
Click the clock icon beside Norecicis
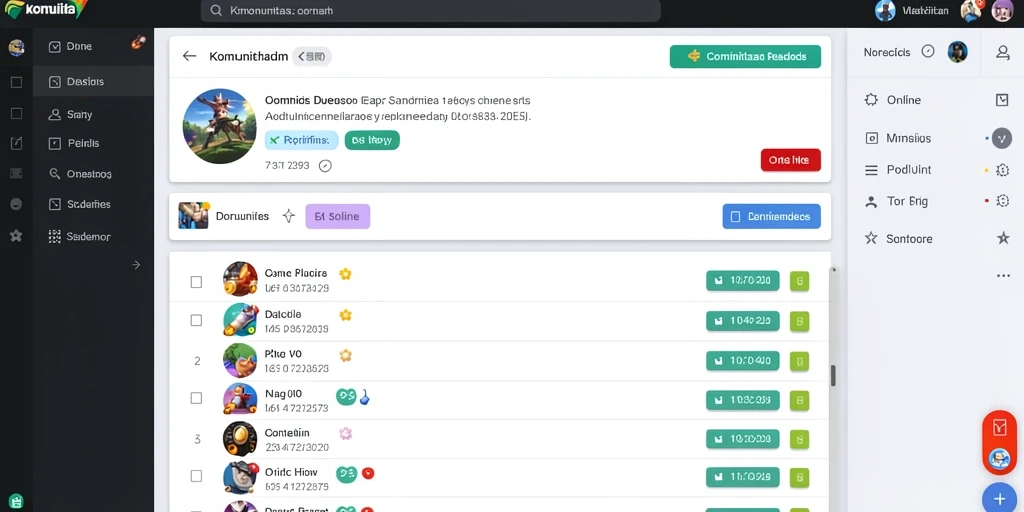928,52
